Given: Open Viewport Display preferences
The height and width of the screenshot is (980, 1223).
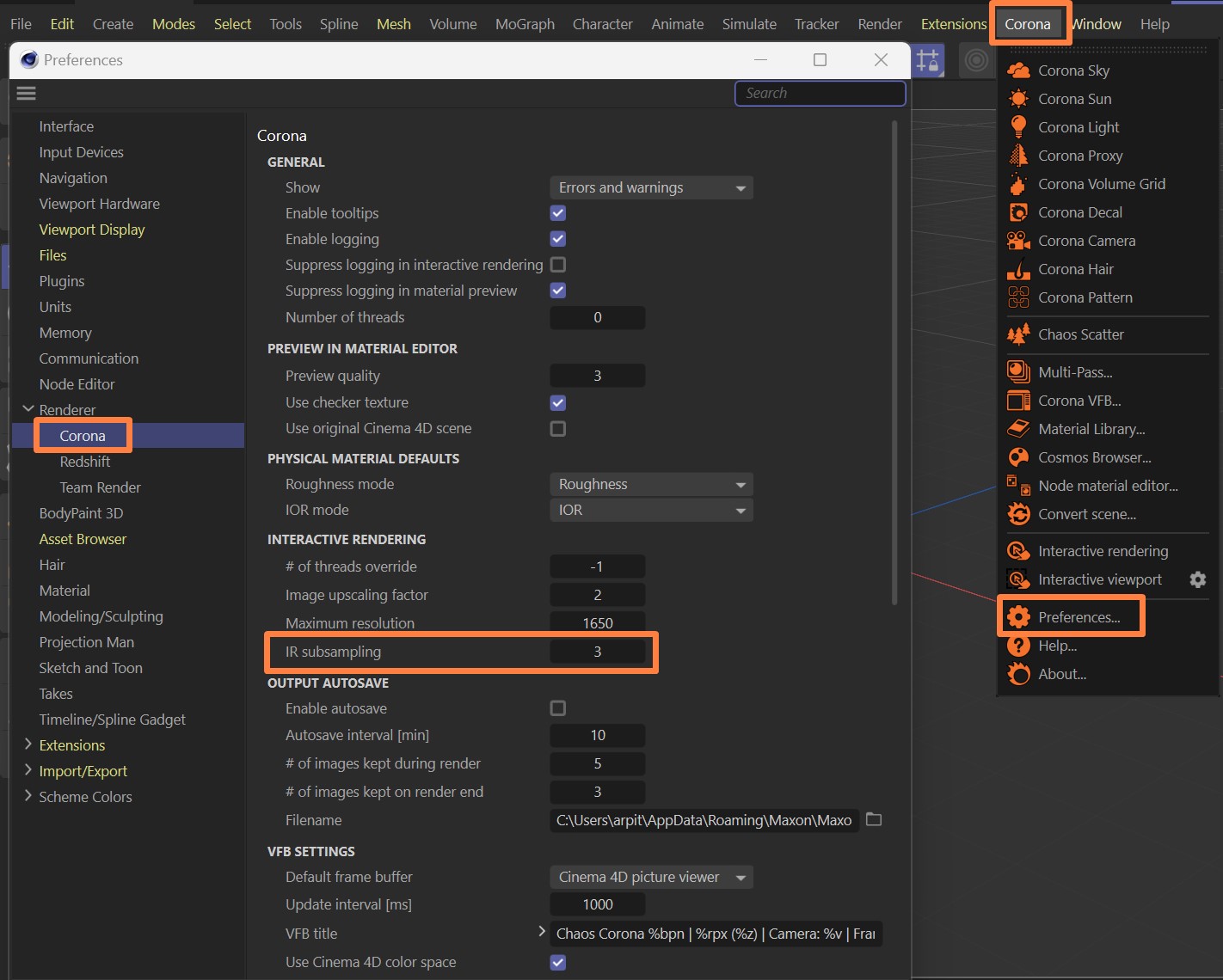Looking at the screenshot, I should (92, 230).
